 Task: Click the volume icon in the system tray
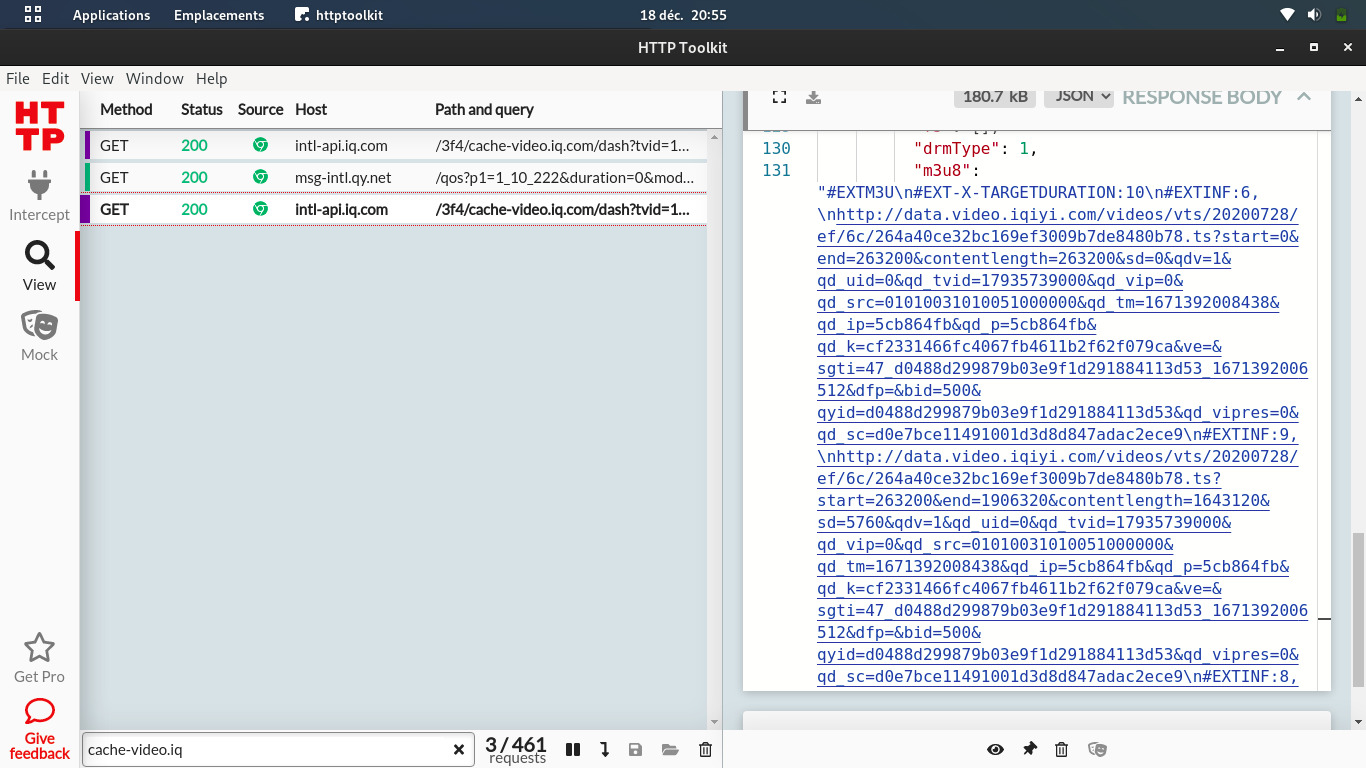point(1314,15)
